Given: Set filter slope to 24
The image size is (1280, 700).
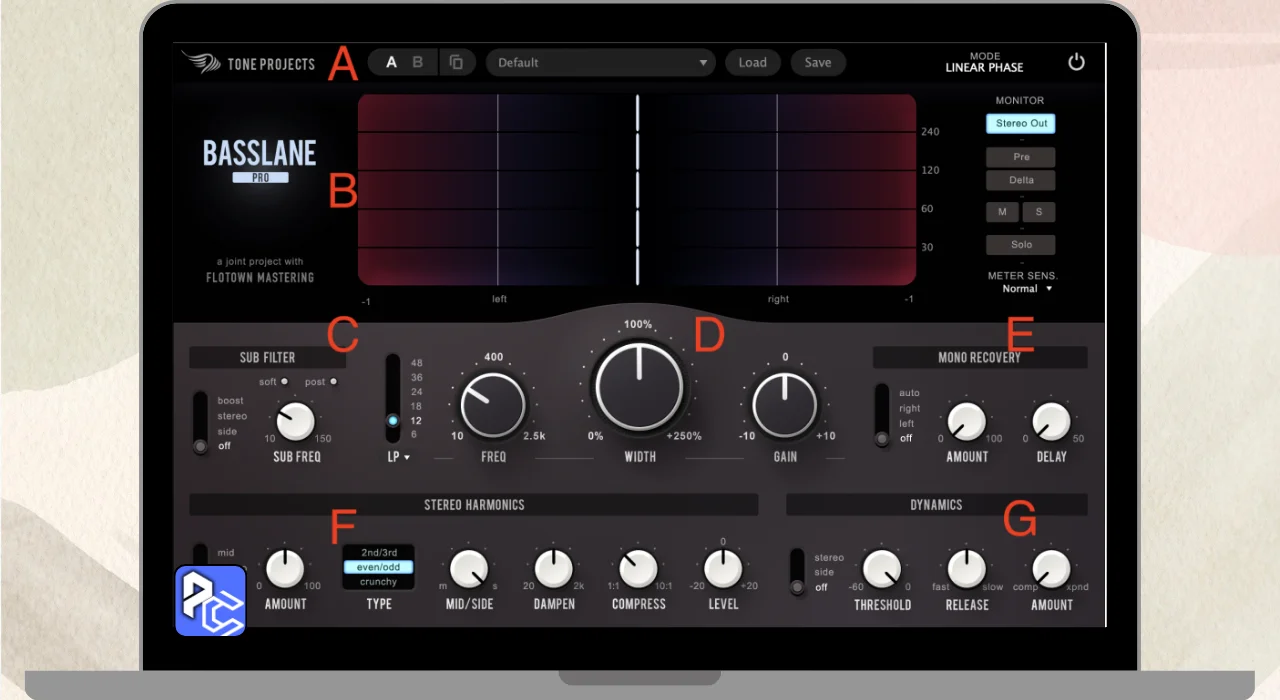Looking at the screenshot, I should point(416,392).
